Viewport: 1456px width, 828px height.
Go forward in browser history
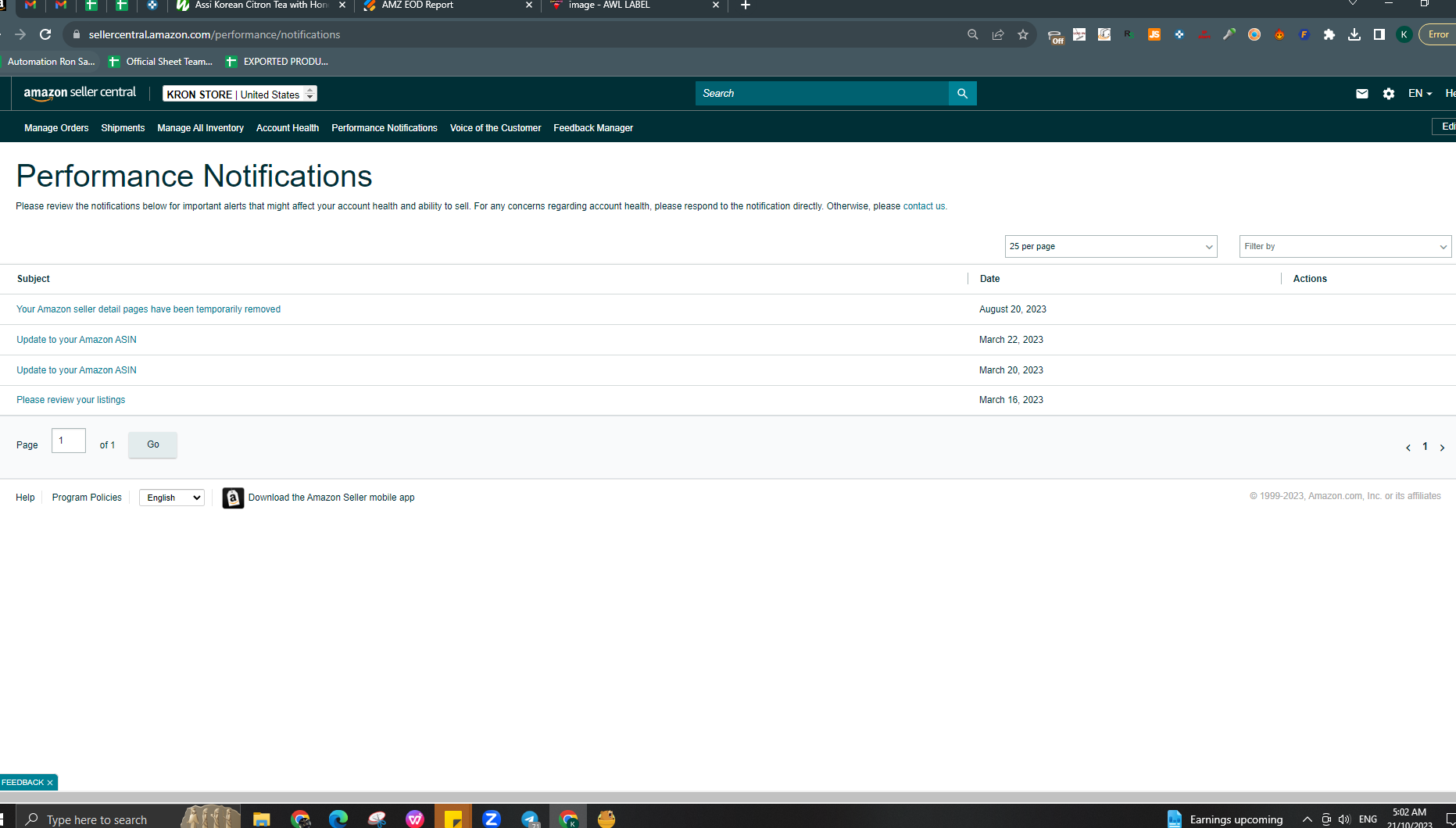[x=20, y=34]
